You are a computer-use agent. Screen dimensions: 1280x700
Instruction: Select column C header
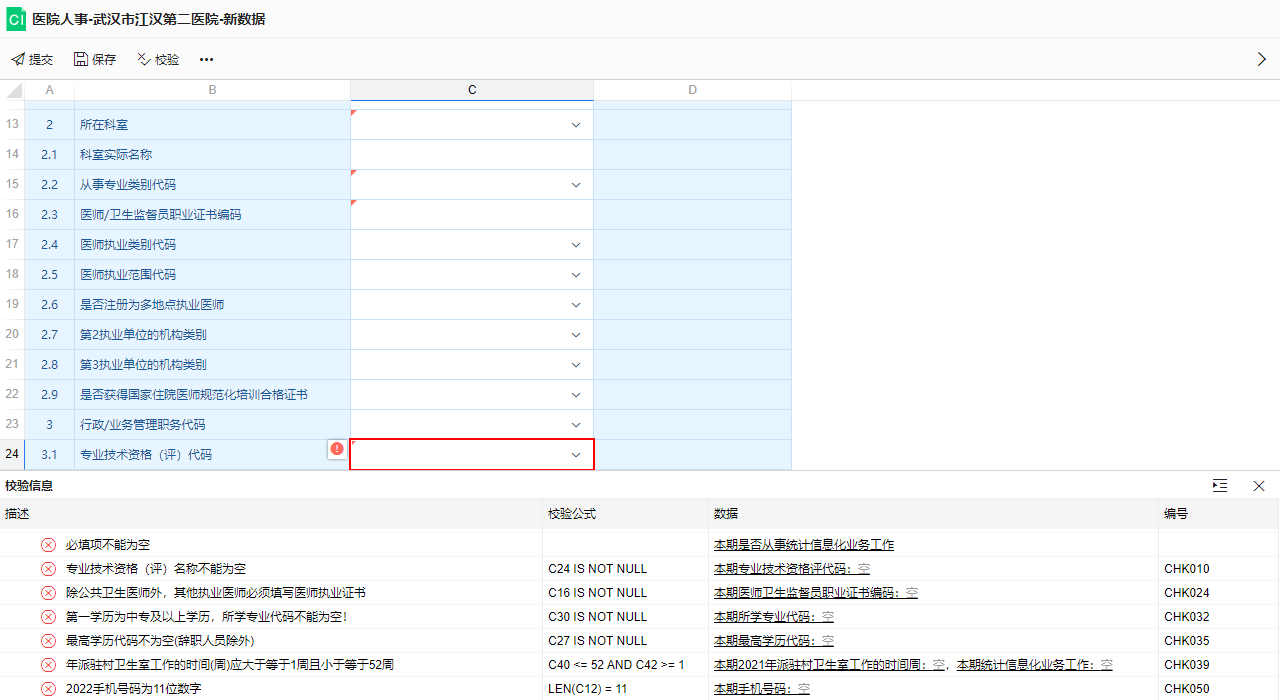[472, 90]
